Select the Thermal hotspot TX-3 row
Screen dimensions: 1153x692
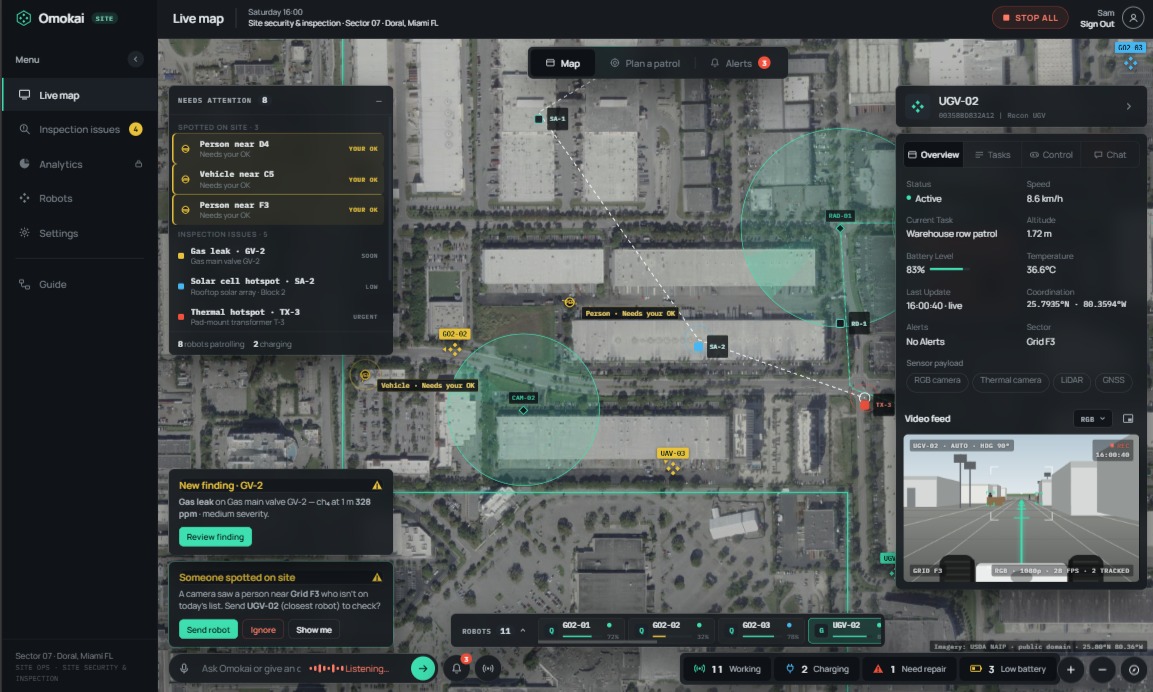279,317
